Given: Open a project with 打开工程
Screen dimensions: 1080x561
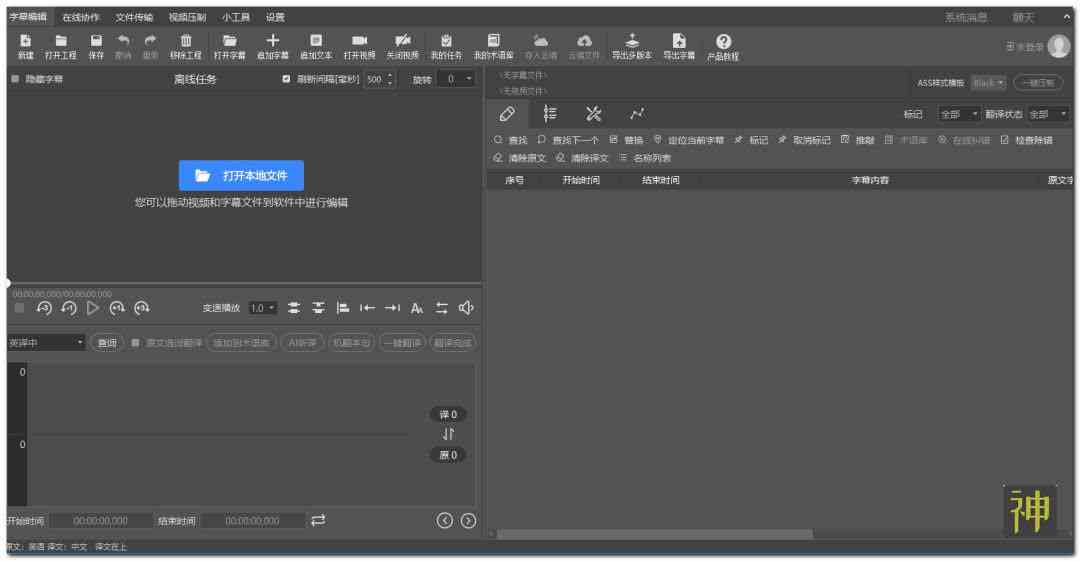Looking at the screenshot, I should point(61,46).
